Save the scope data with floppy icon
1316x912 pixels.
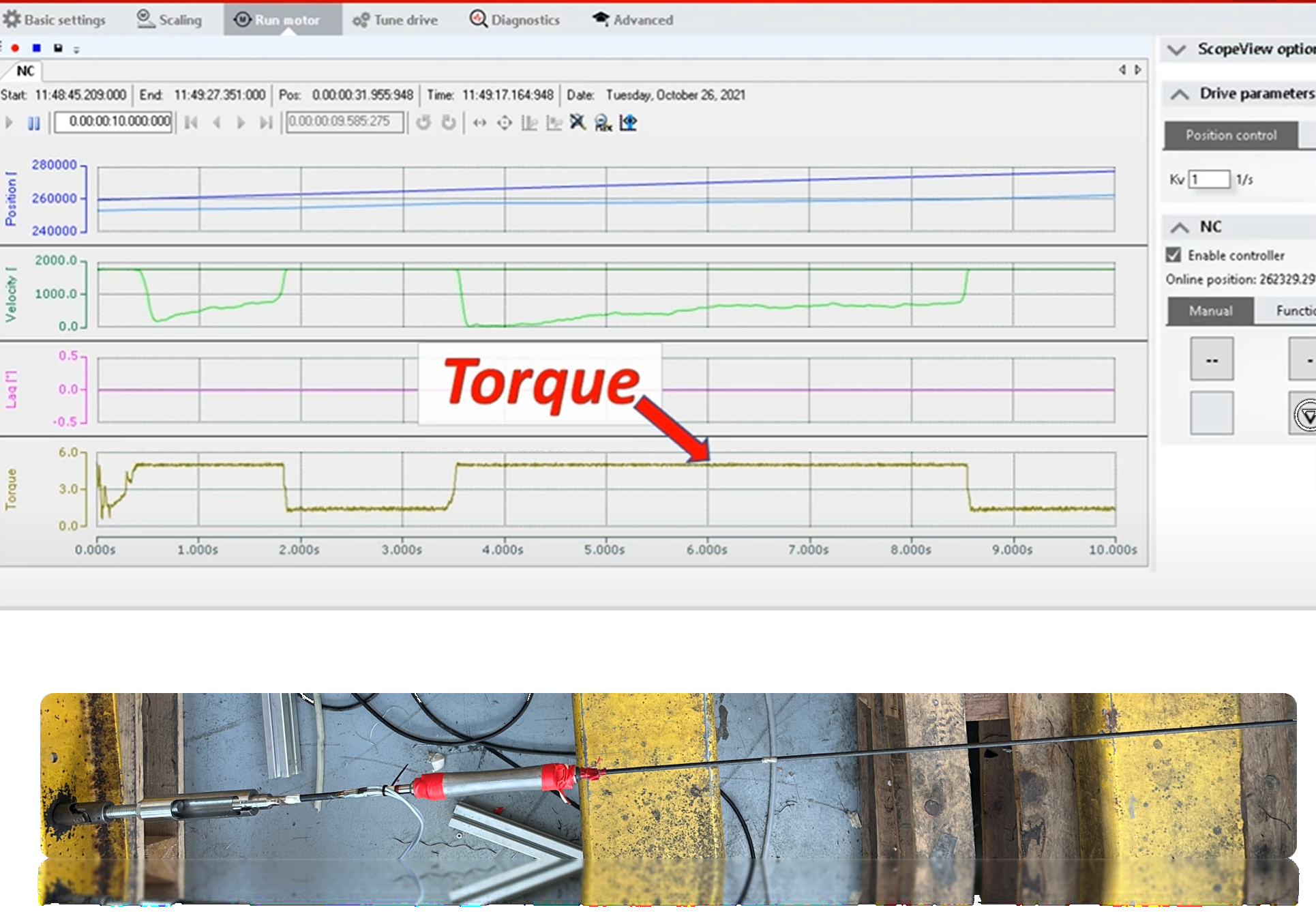[58, 48]
